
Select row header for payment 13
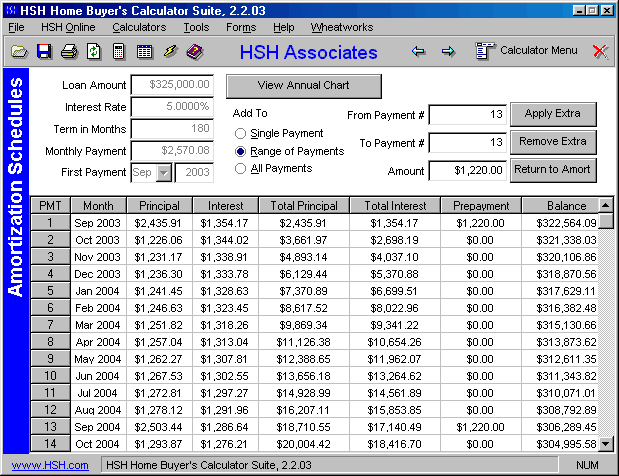pos(51,427)
